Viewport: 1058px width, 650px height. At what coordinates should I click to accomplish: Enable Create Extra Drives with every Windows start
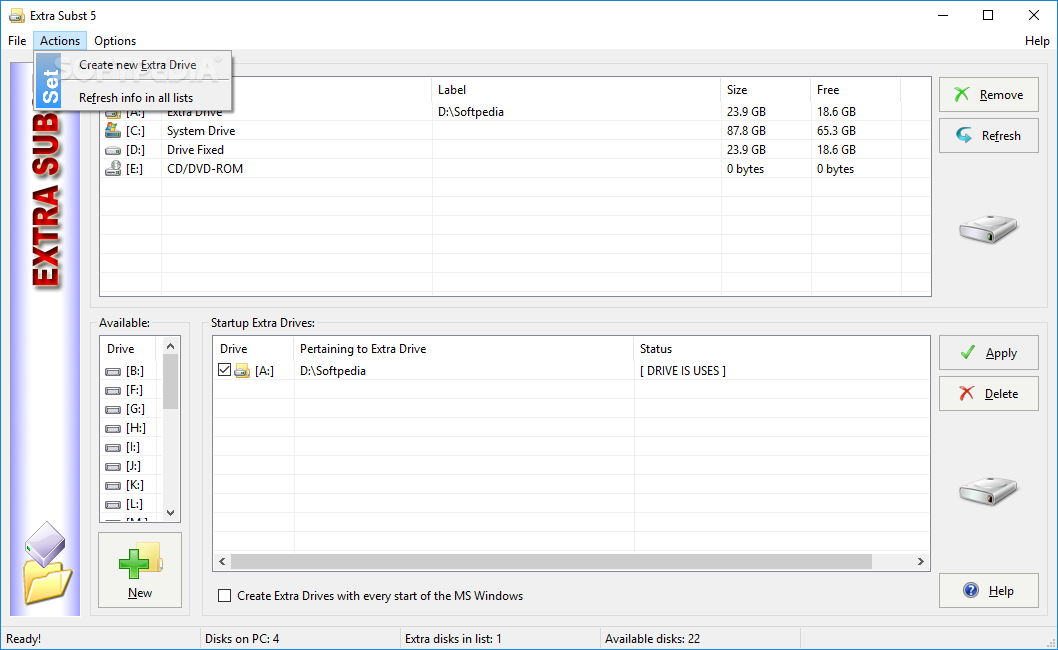point(225,595)
